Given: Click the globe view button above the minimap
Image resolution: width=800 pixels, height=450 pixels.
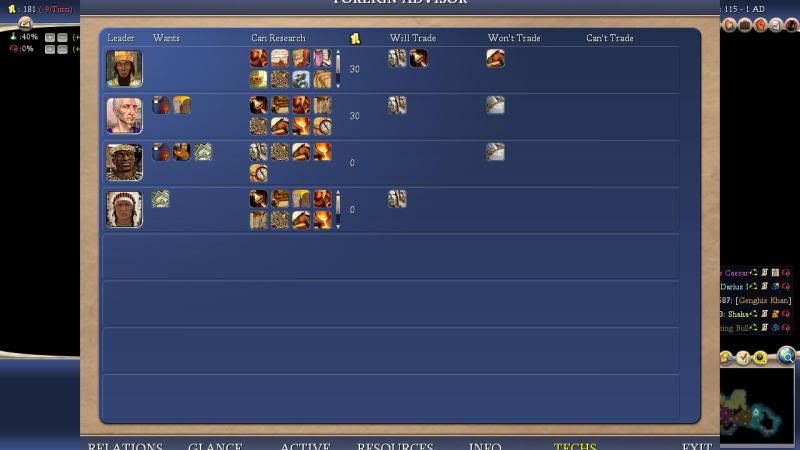Looking at the screenshot, I should coord(786,355).
